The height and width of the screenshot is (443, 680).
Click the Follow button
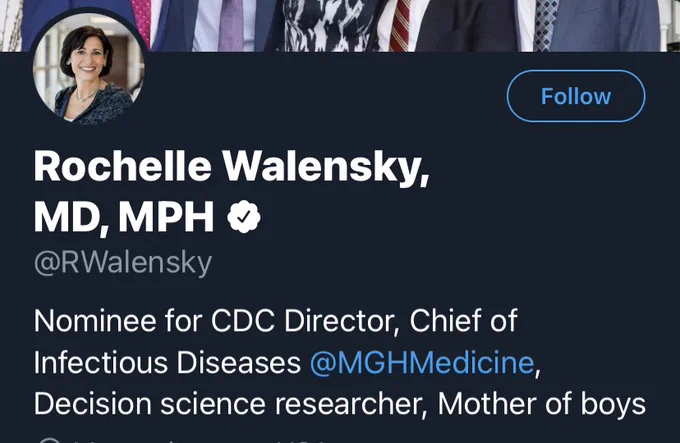pyautogui.click(x=576, y=96)
